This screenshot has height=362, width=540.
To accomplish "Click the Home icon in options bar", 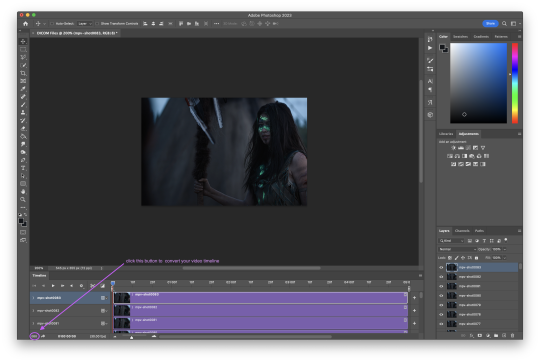I will coord(25,23).
